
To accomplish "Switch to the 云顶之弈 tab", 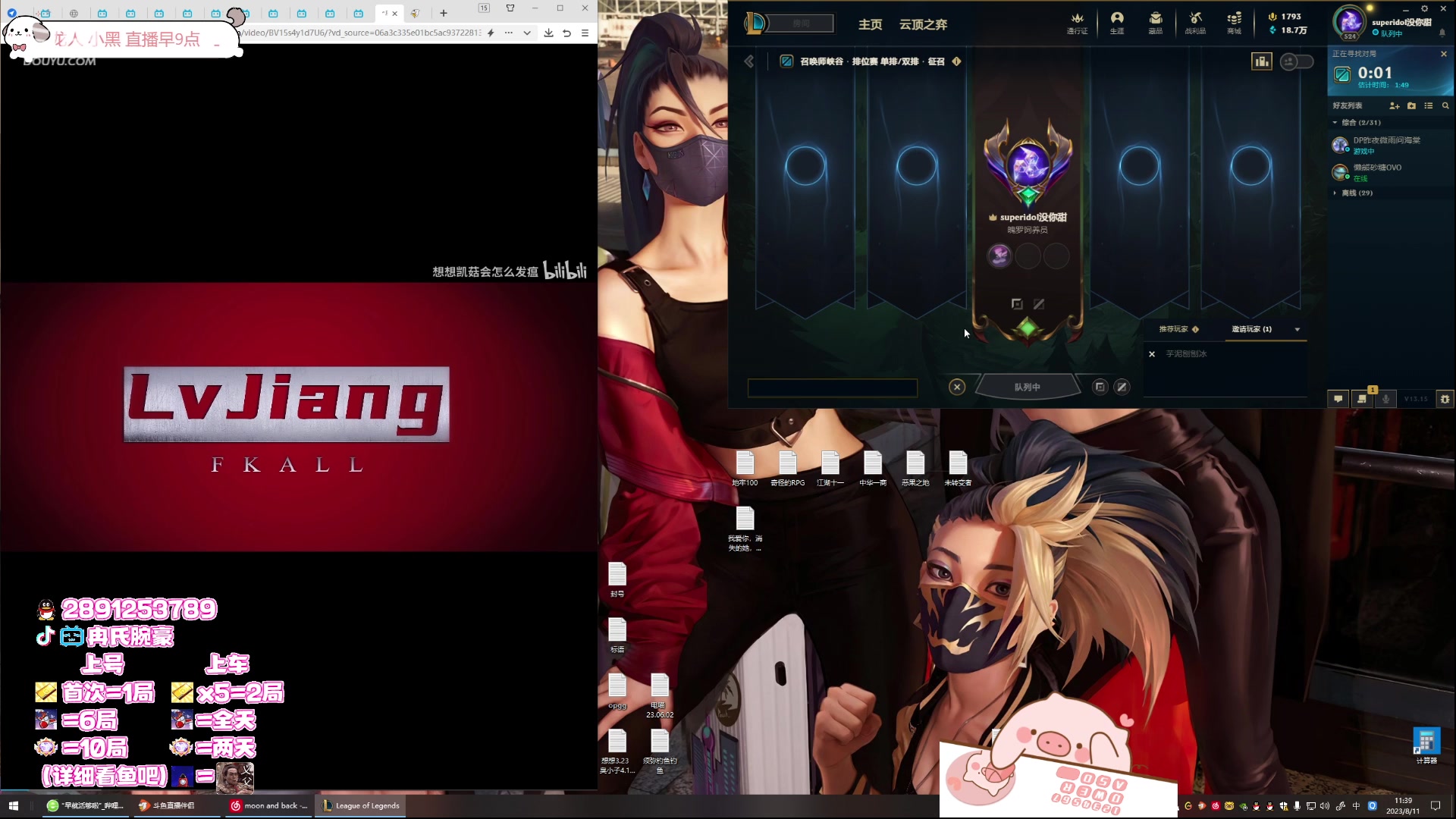I will [923, 24].
